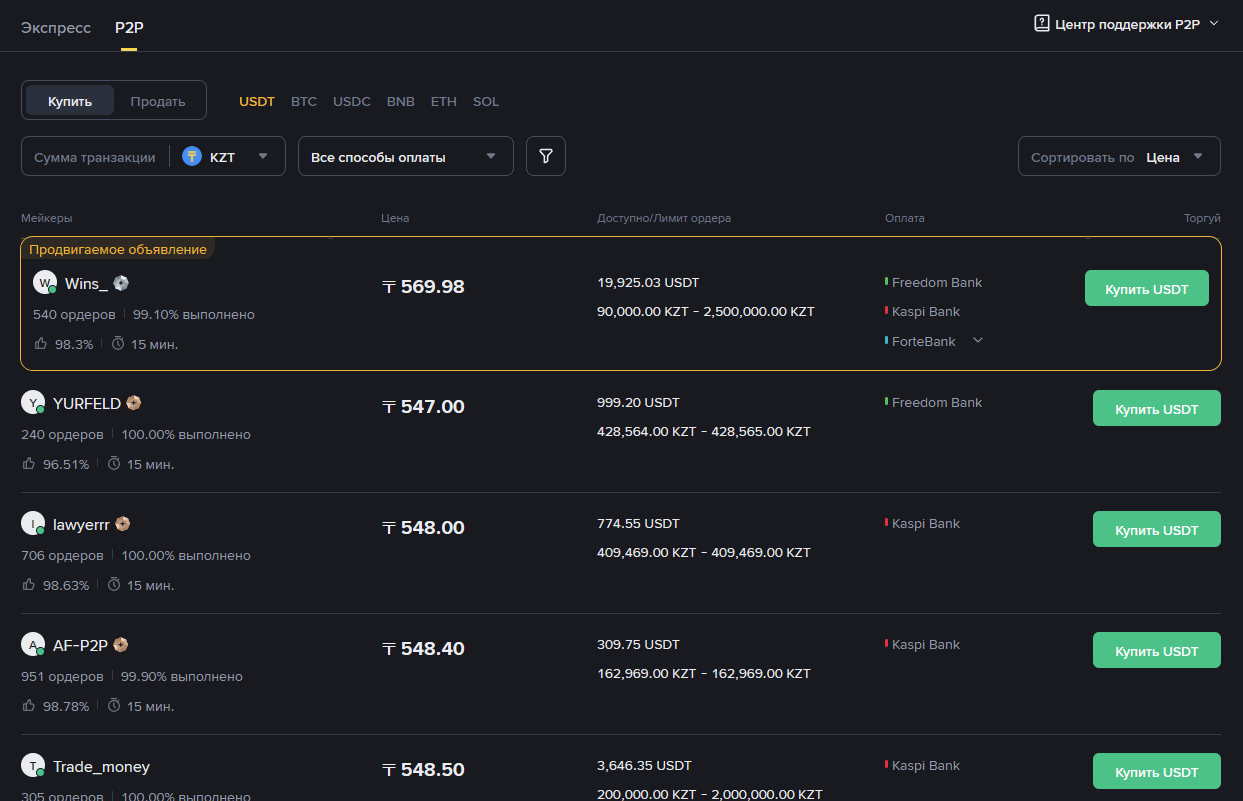Open the lawyerrr maker profile link
The width and height of the screenshot is (1243, 801).
81,524
